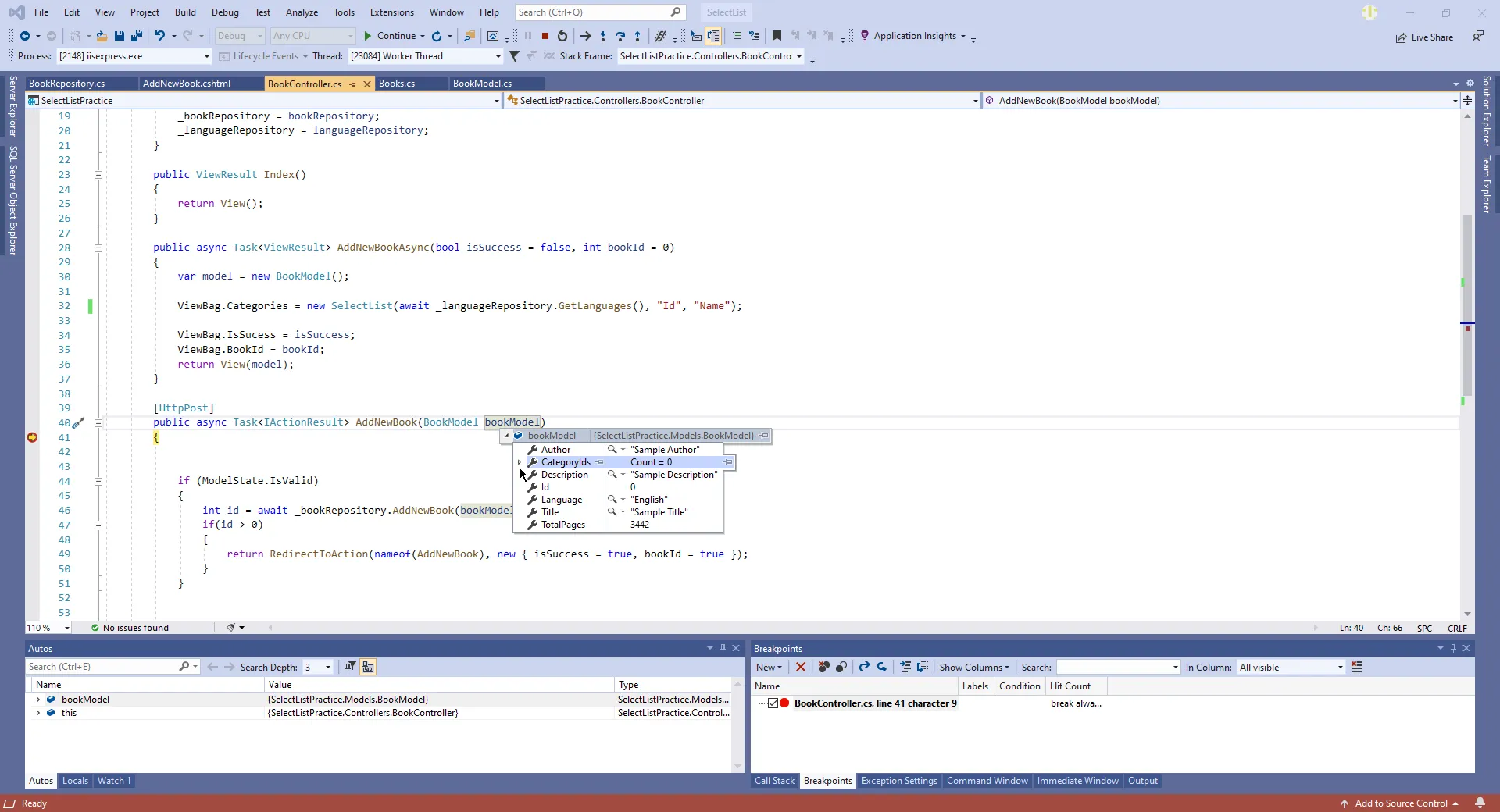Open the Process dropdown showing iisexpress.exe
The image size is (1500, 812).
[x=206, y=56]
